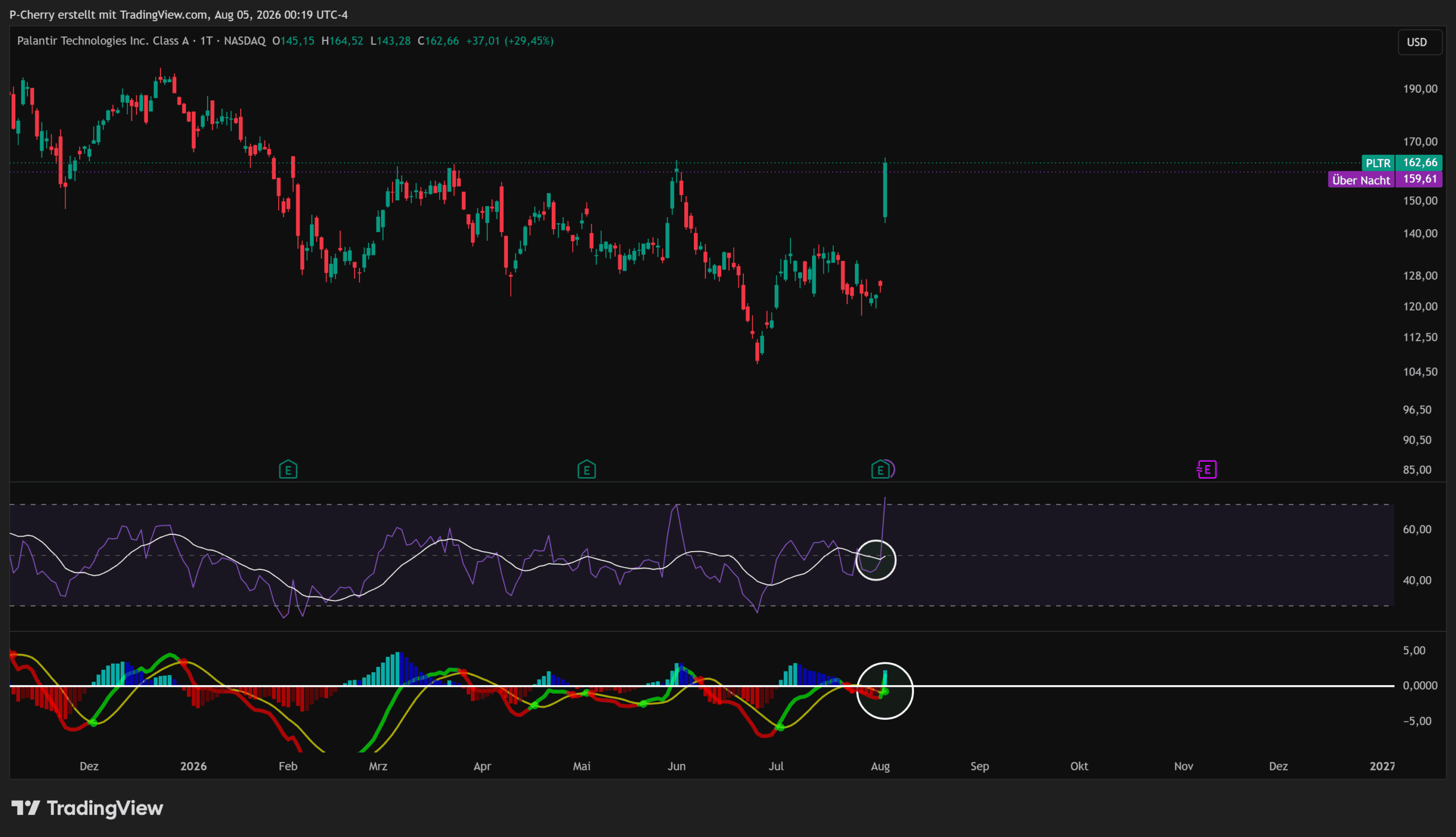Click the February earnings E marker
Viewport: 1456px width, 837px height.
coord(288,470)
